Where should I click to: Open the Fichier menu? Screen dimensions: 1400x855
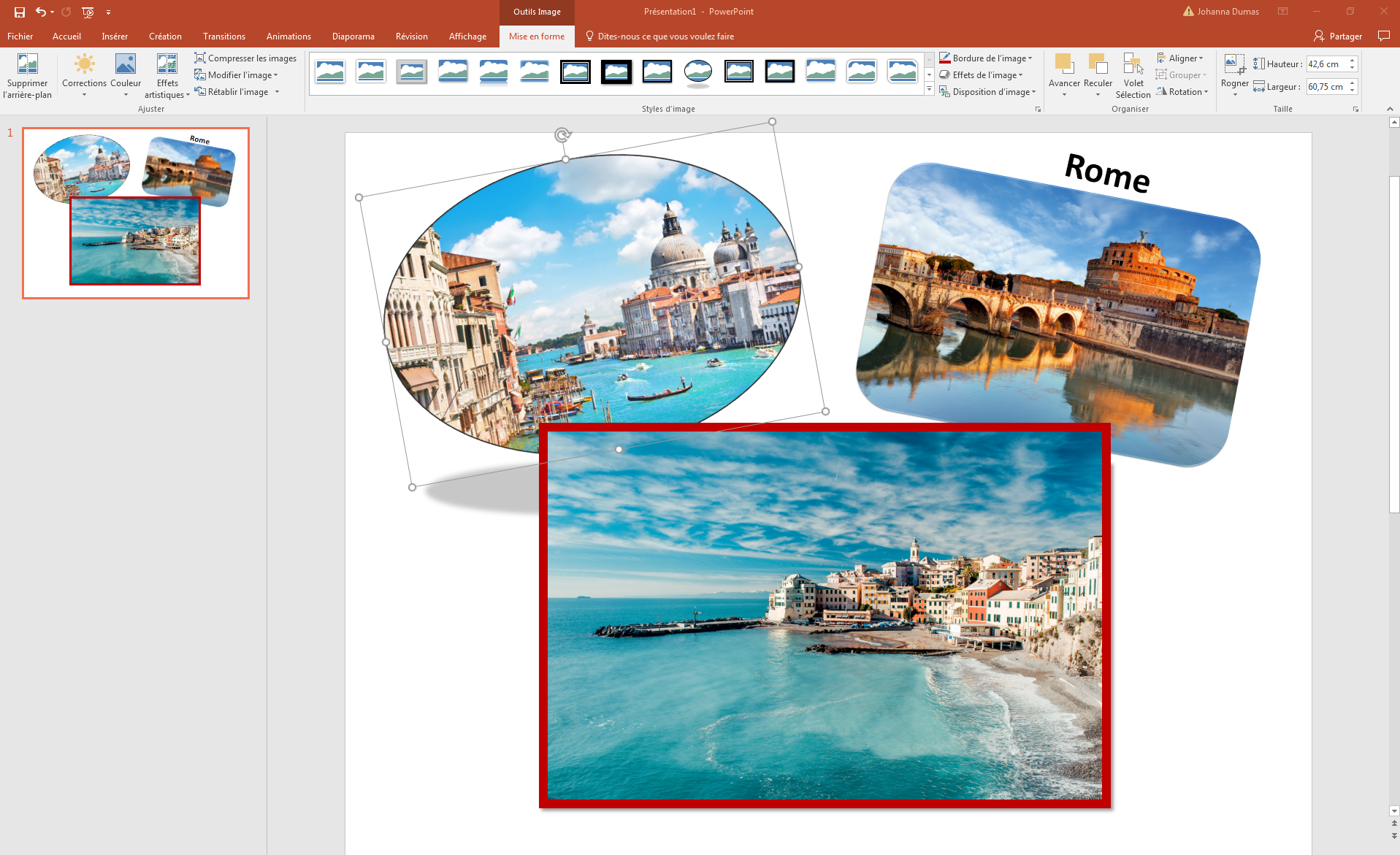coord(20,36)
